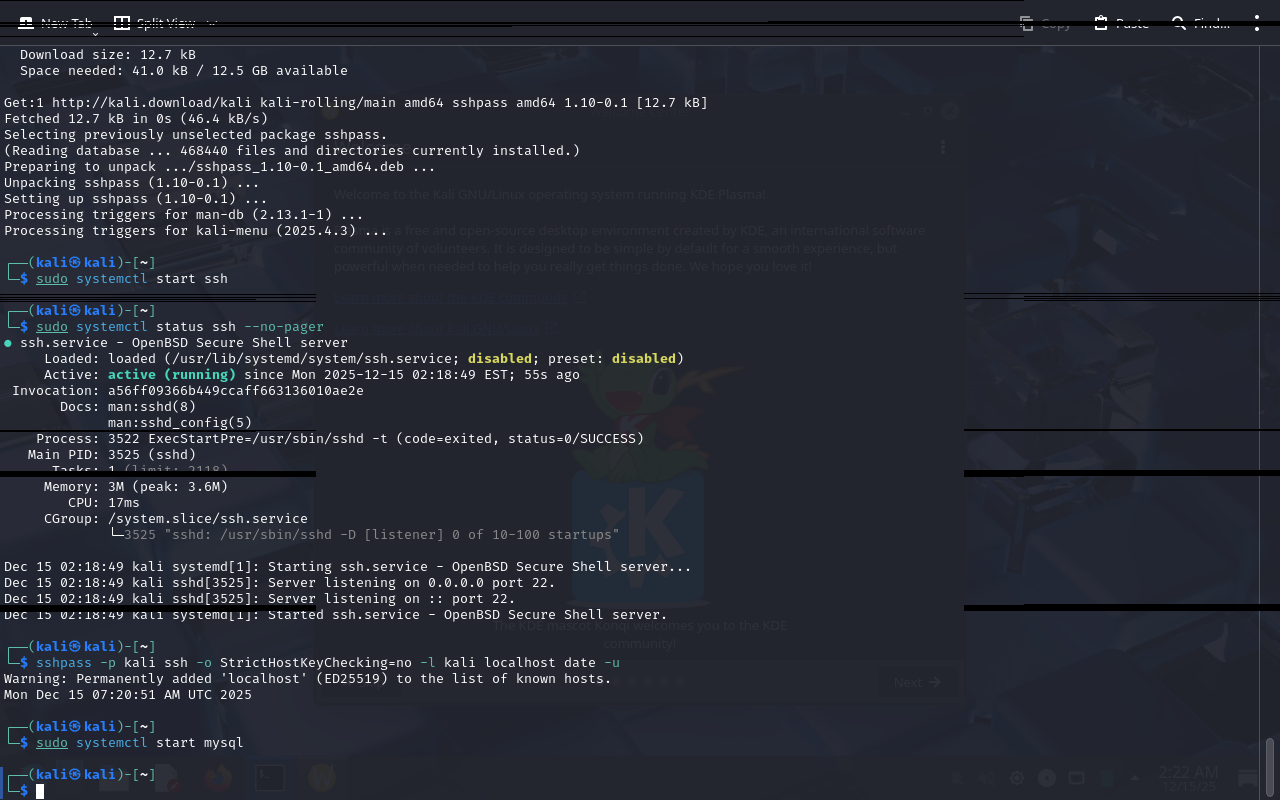The image size is (1280, 800).
Task: Click at the terminal cursor prompt
Action: tap(41, 791)
